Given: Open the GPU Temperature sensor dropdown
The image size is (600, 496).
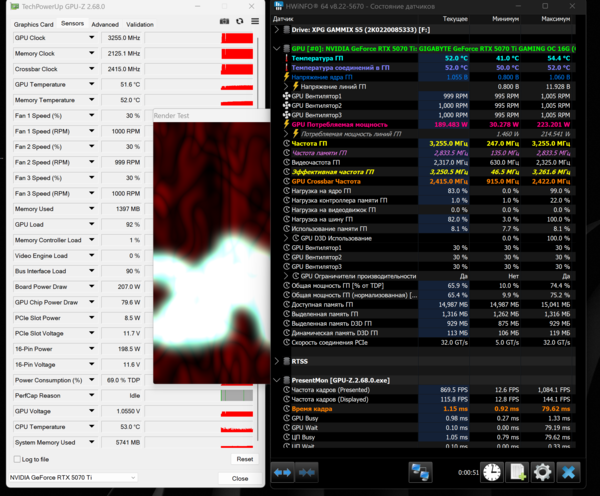Looking at the screenshot, I should pos(92,84).
